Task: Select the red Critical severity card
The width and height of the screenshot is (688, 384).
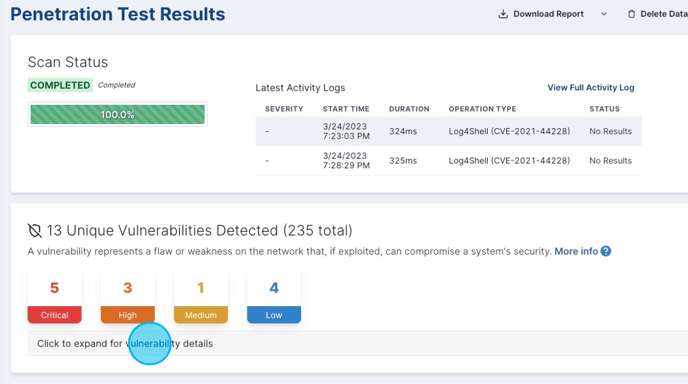Action: [x=54, y=297]
